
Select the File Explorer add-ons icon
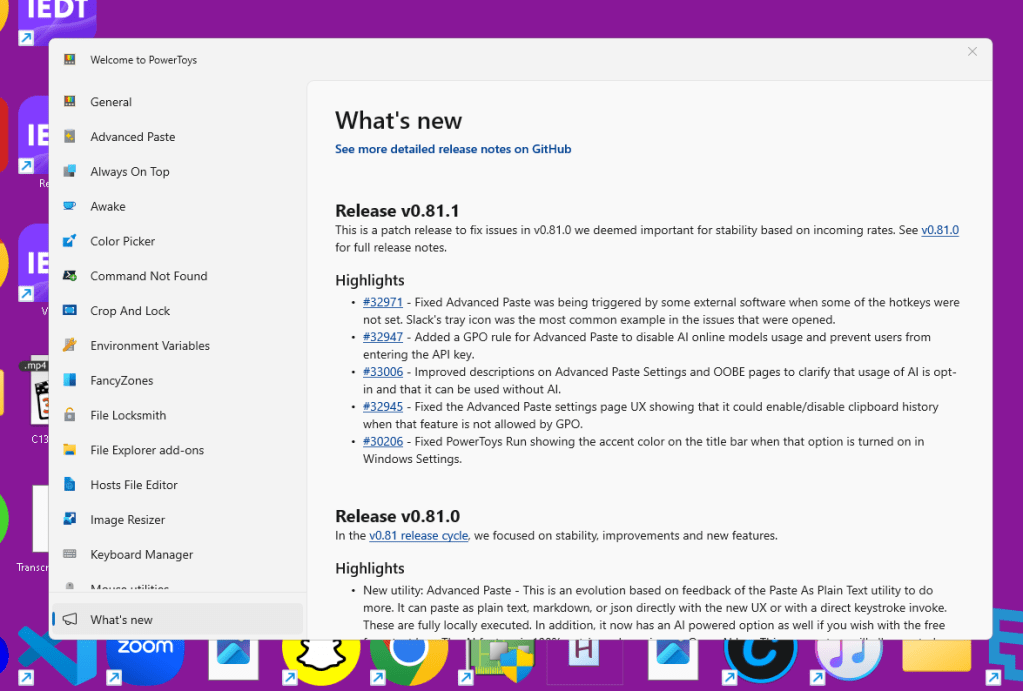[70, 450]
